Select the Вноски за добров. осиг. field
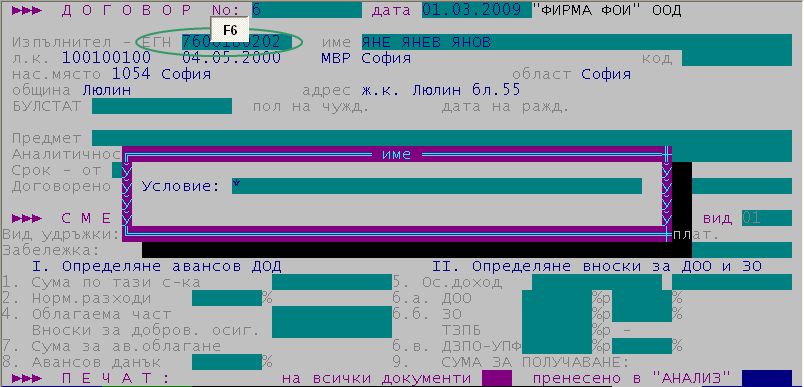804x387 pixels. [x=332, y=330]
